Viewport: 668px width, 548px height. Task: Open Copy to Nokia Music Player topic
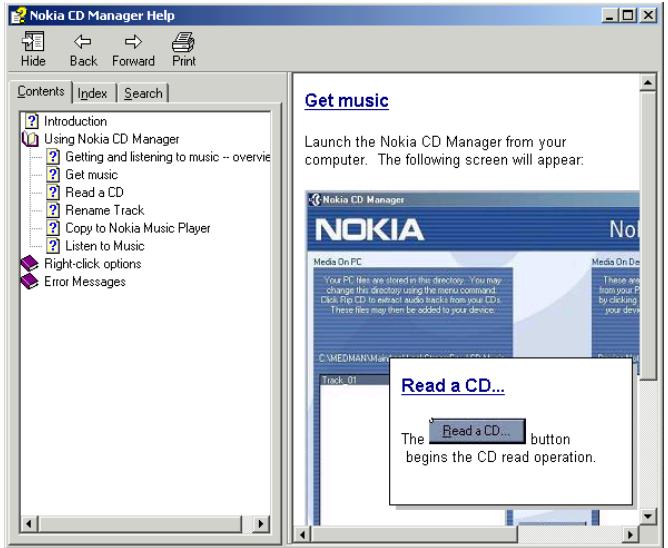[x=138, y=228]
